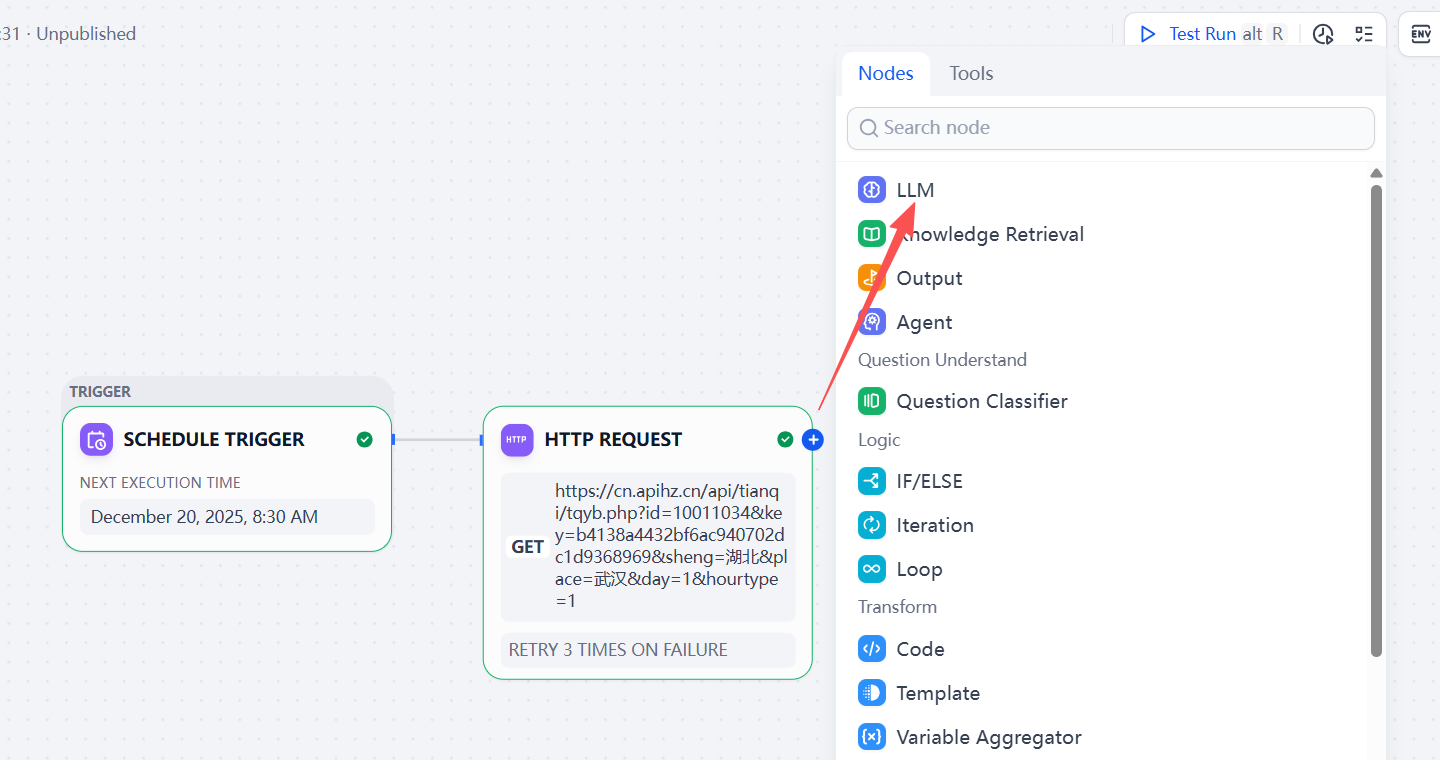Select the LLM node icon
This screenshot has width=1440, height=760.
point(872,190)
